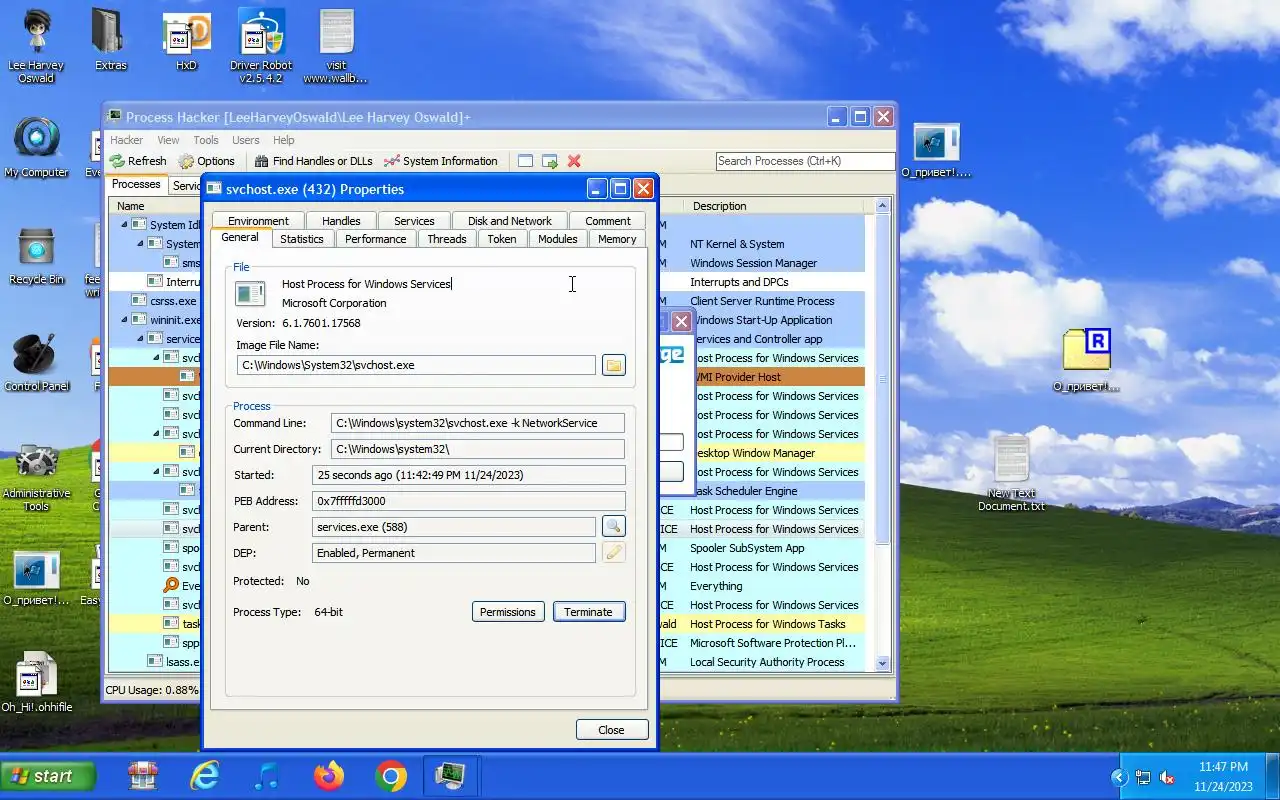This screenshot has width=1280, height=800.
Task: Open the View menu in Process Hacker
Action: pyautogui.click(x=168, y=140)
